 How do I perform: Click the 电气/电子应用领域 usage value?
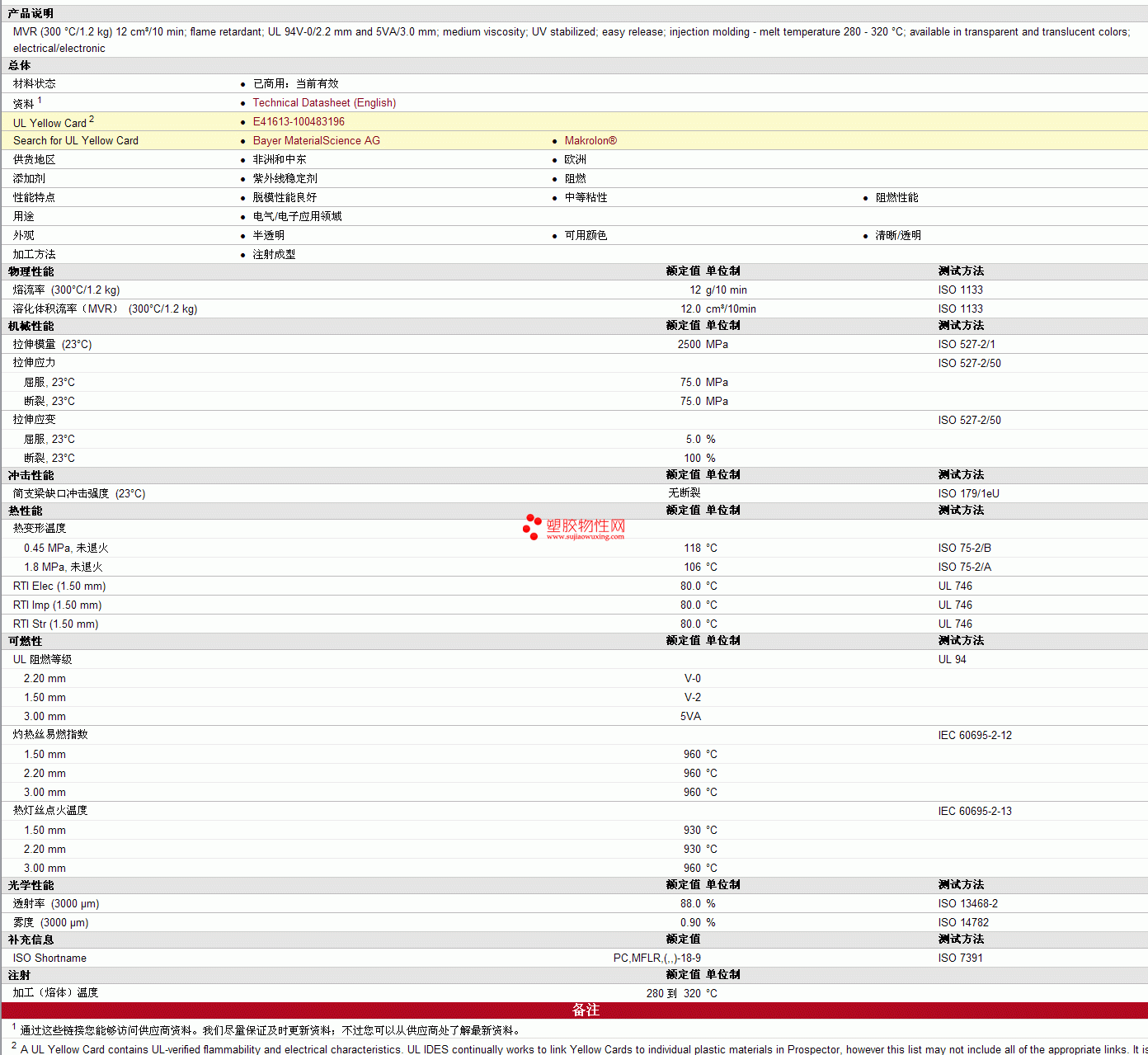coord(297,217)
